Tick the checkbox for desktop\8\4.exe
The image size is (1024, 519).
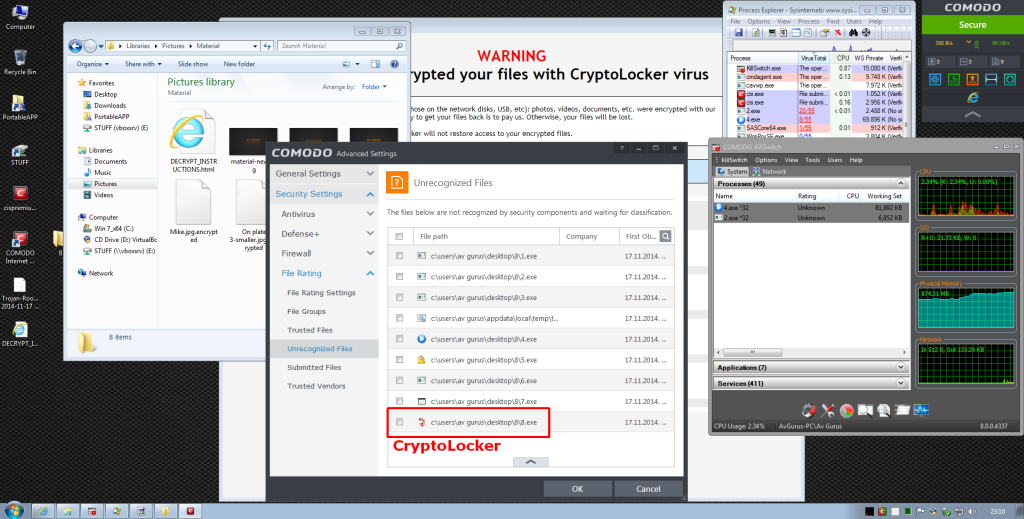pos(400,339)
